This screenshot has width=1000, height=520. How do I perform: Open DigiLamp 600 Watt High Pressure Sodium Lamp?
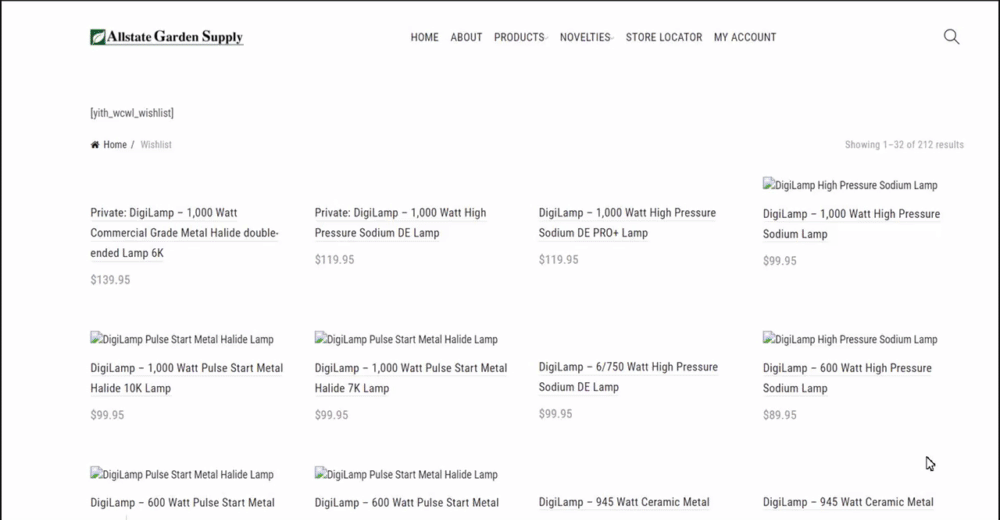tap(847, 378)
